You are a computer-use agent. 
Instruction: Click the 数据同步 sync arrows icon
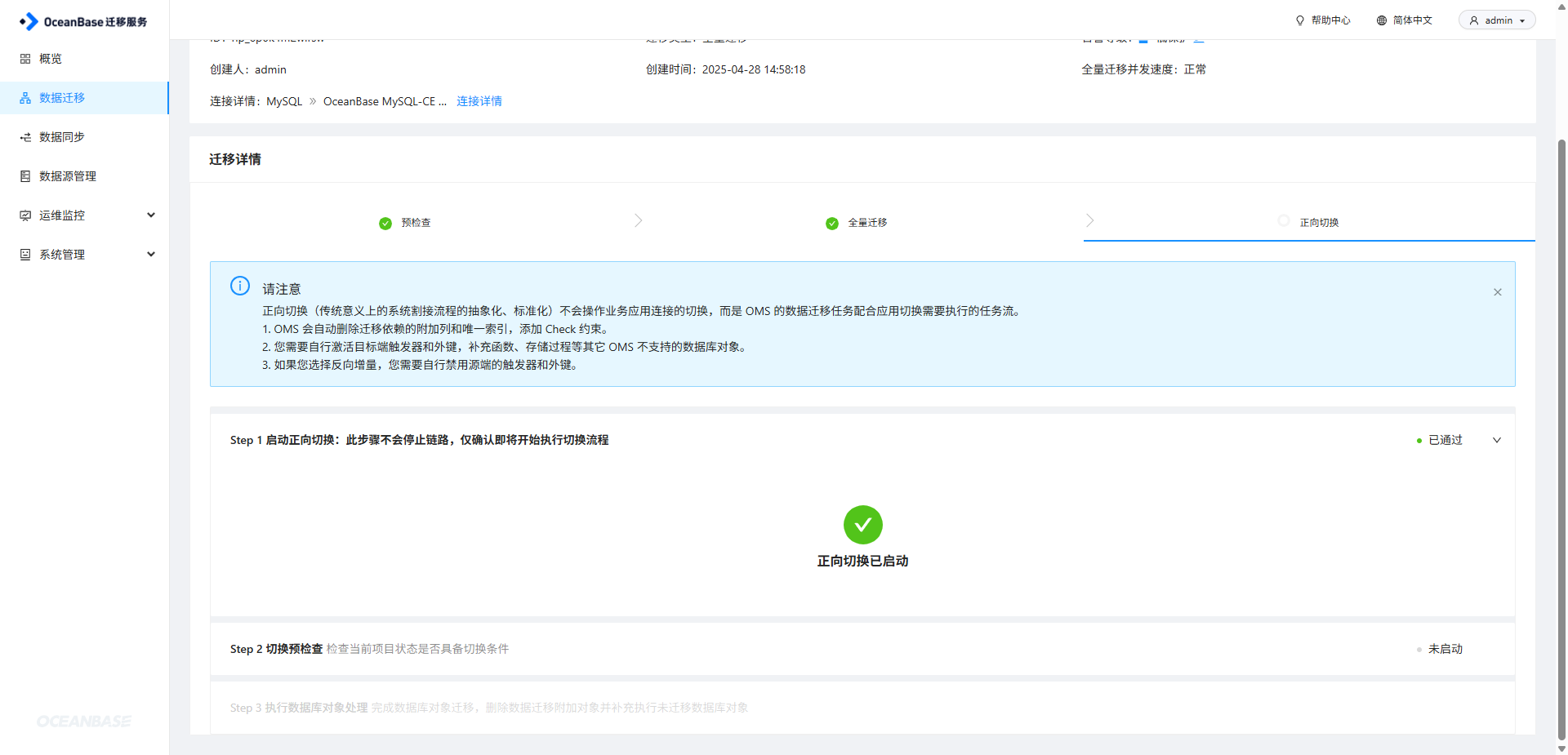[x=25, y=137]
